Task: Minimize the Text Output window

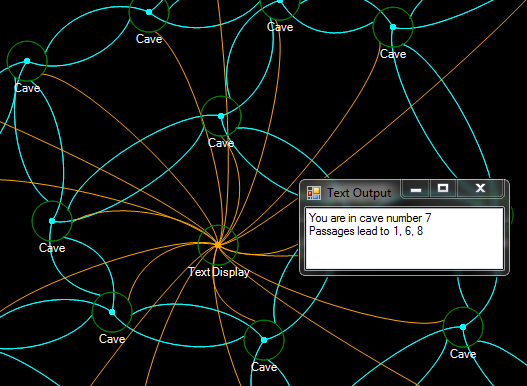Action: pyautogui.click(x=416, y=189)
